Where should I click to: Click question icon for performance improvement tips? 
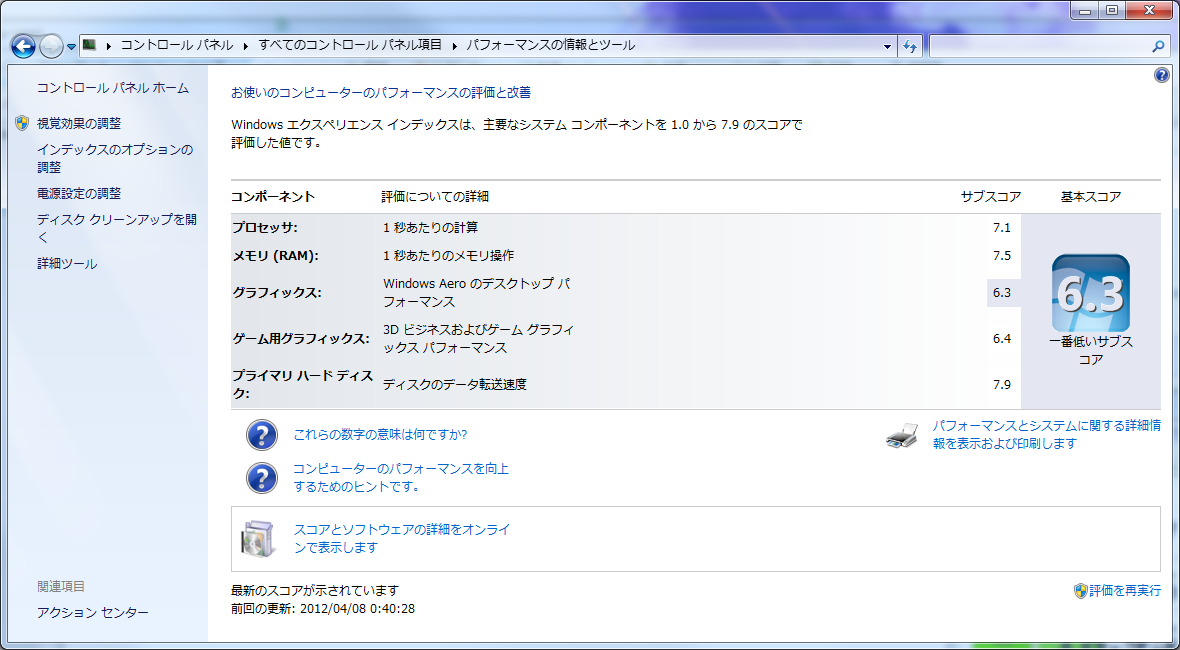(261, 478)
